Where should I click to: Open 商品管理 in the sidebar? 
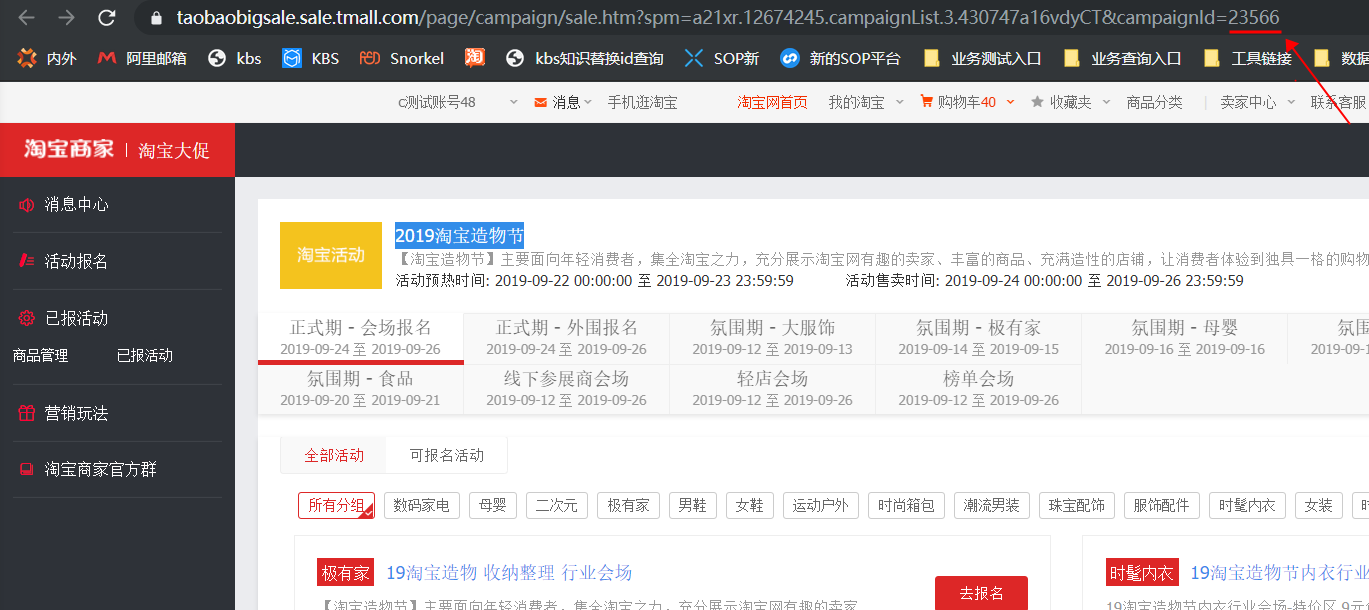click(40, 355)
